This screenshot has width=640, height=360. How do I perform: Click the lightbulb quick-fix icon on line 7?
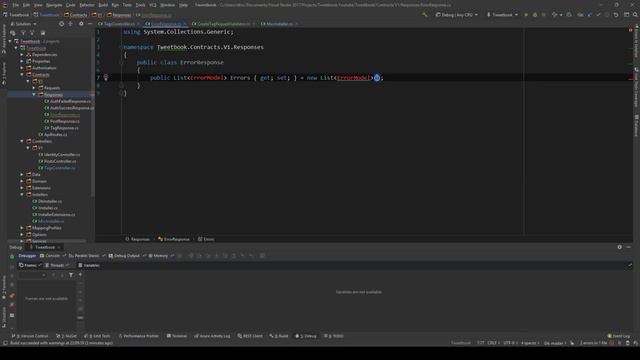[106, 77]
